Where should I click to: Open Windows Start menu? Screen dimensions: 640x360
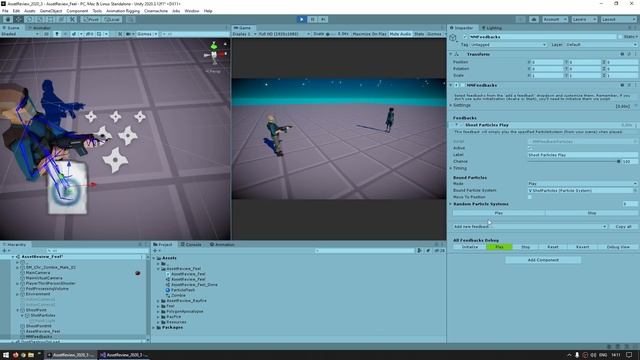(6, 355)
